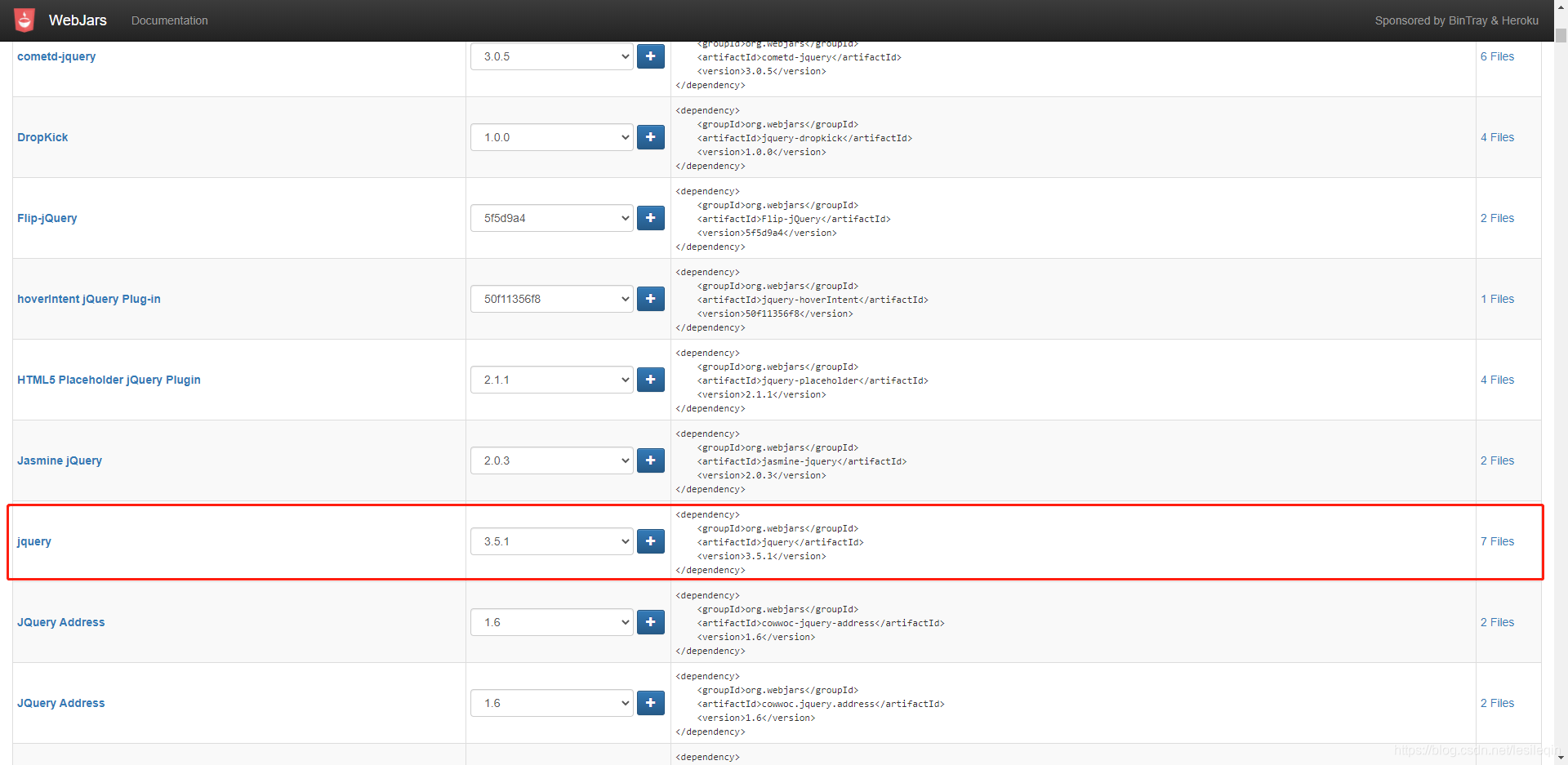Open the DropKick link
This screenshot has width=1568, height=765.
tap(42, 137)
